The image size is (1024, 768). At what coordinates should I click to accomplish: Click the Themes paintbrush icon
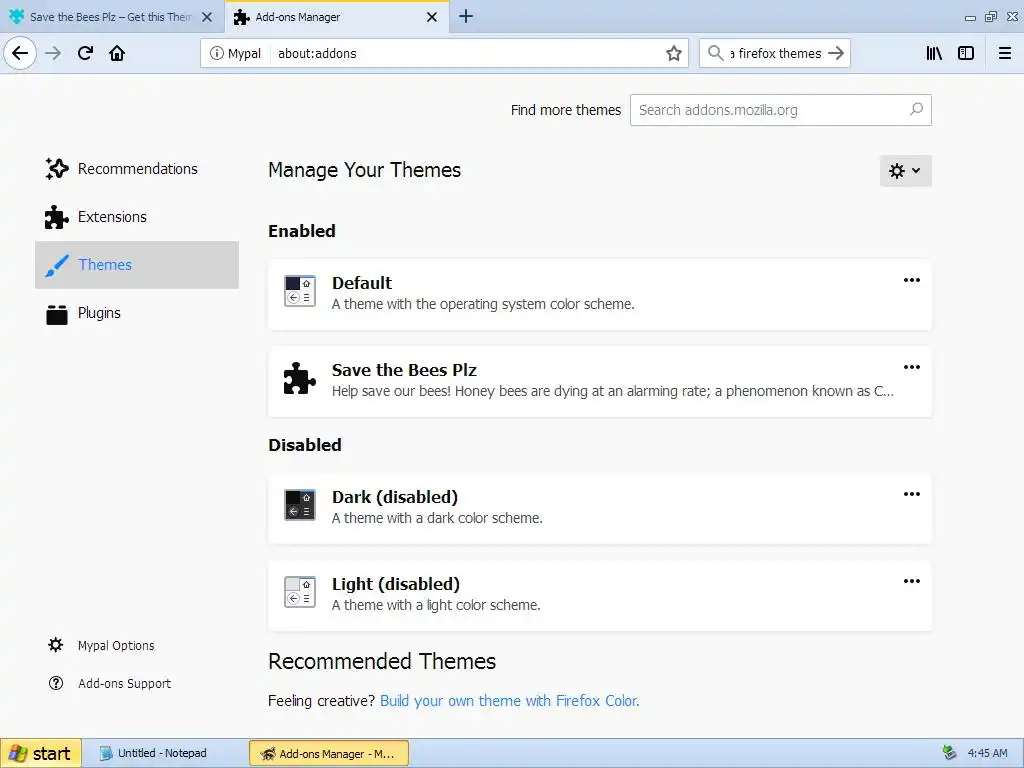click(x=57, y=264)
